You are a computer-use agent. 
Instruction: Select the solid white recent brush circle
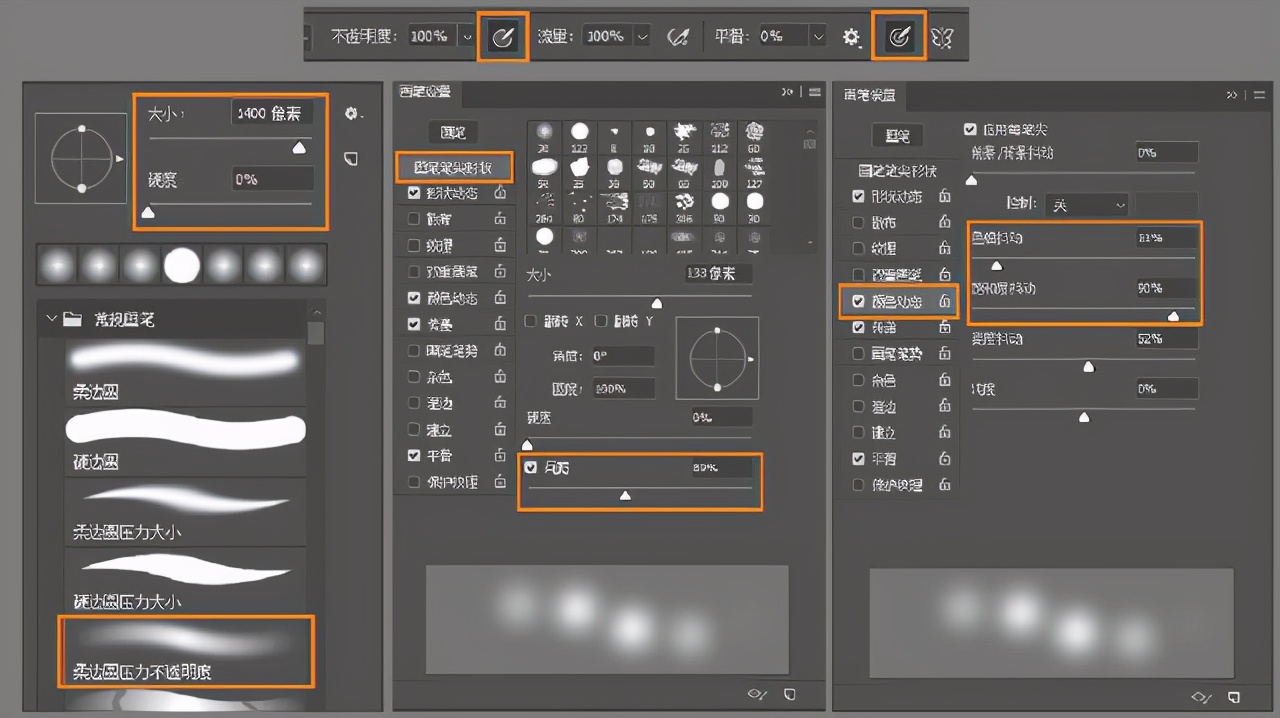click(182, 265)
